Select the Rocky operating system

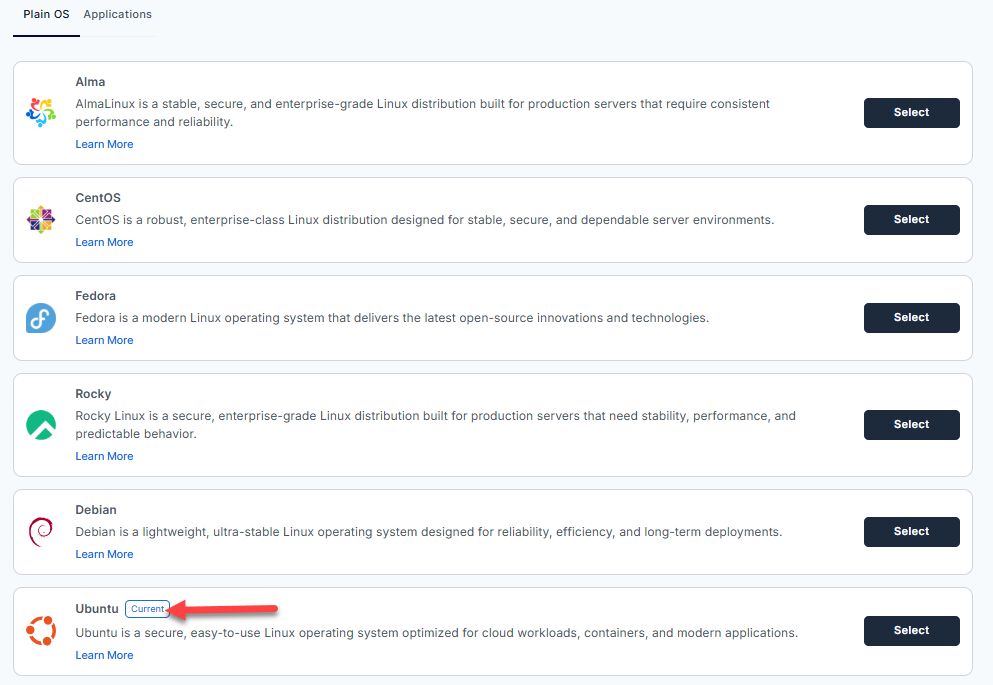click(911, 425)
